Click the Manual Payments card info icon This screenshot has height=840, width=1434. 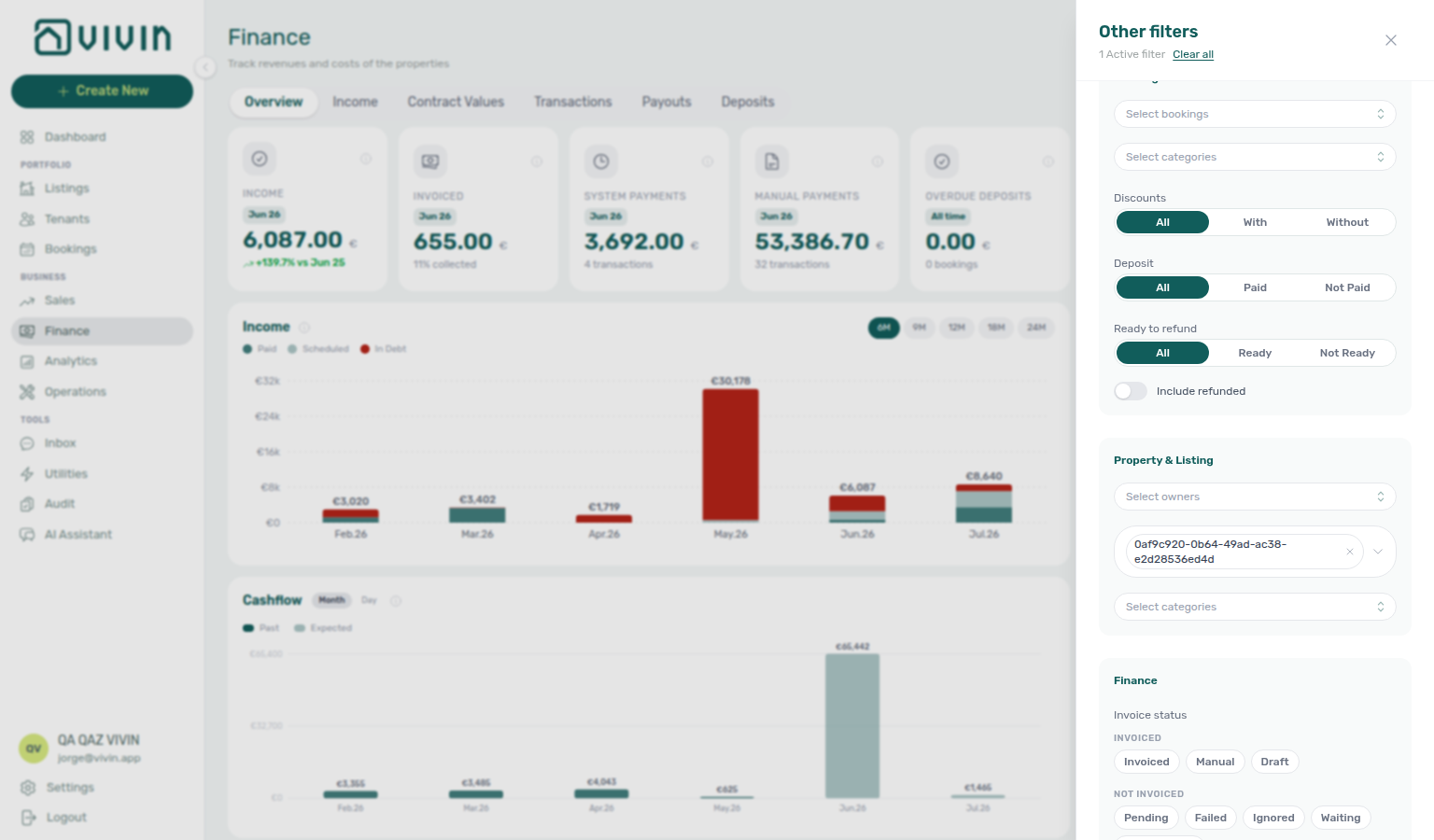pyautogui.click(x=878, y=161)
